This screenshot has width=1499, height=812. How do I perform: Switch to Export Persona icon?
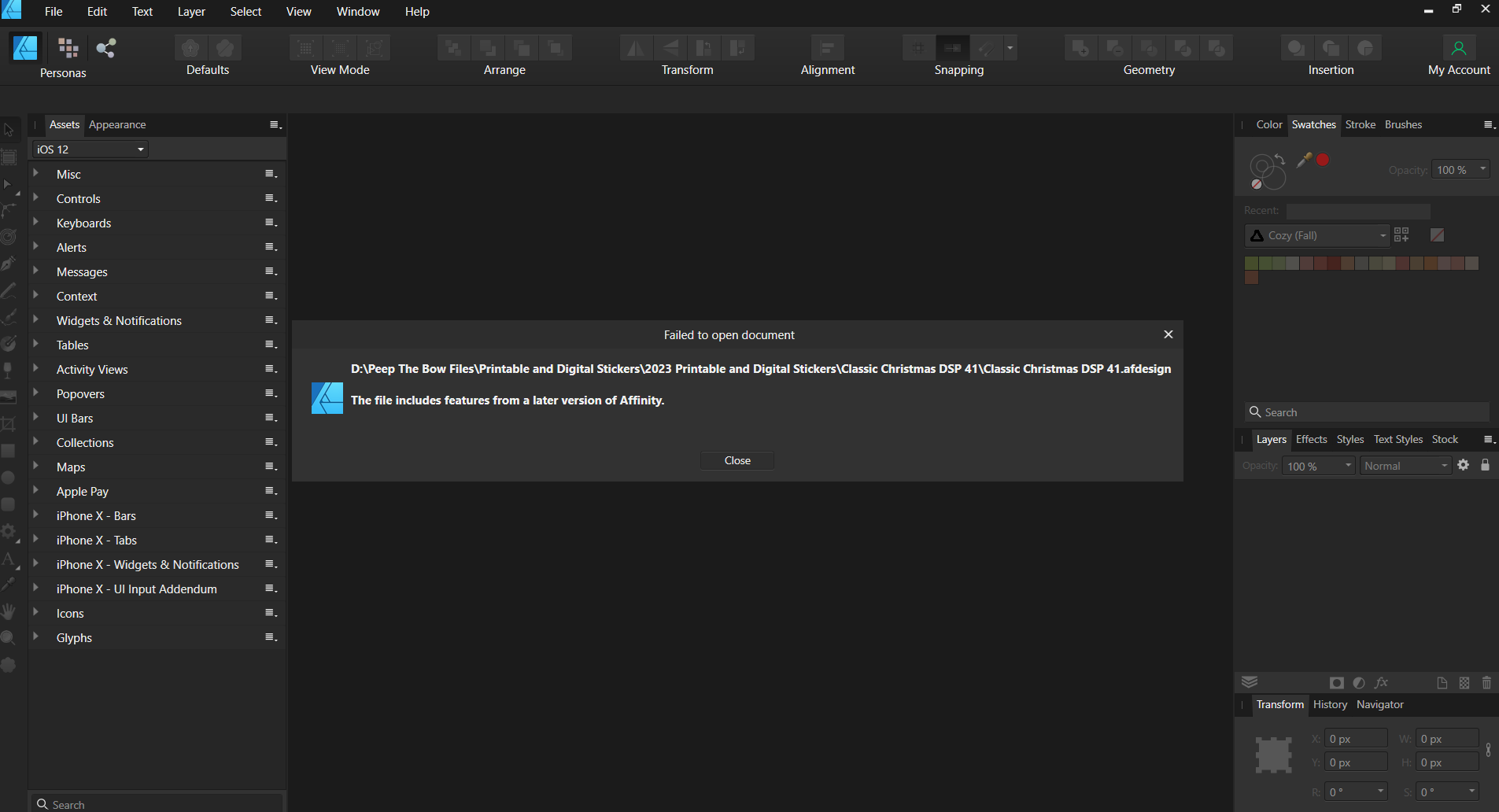click(x=106, y=48)
